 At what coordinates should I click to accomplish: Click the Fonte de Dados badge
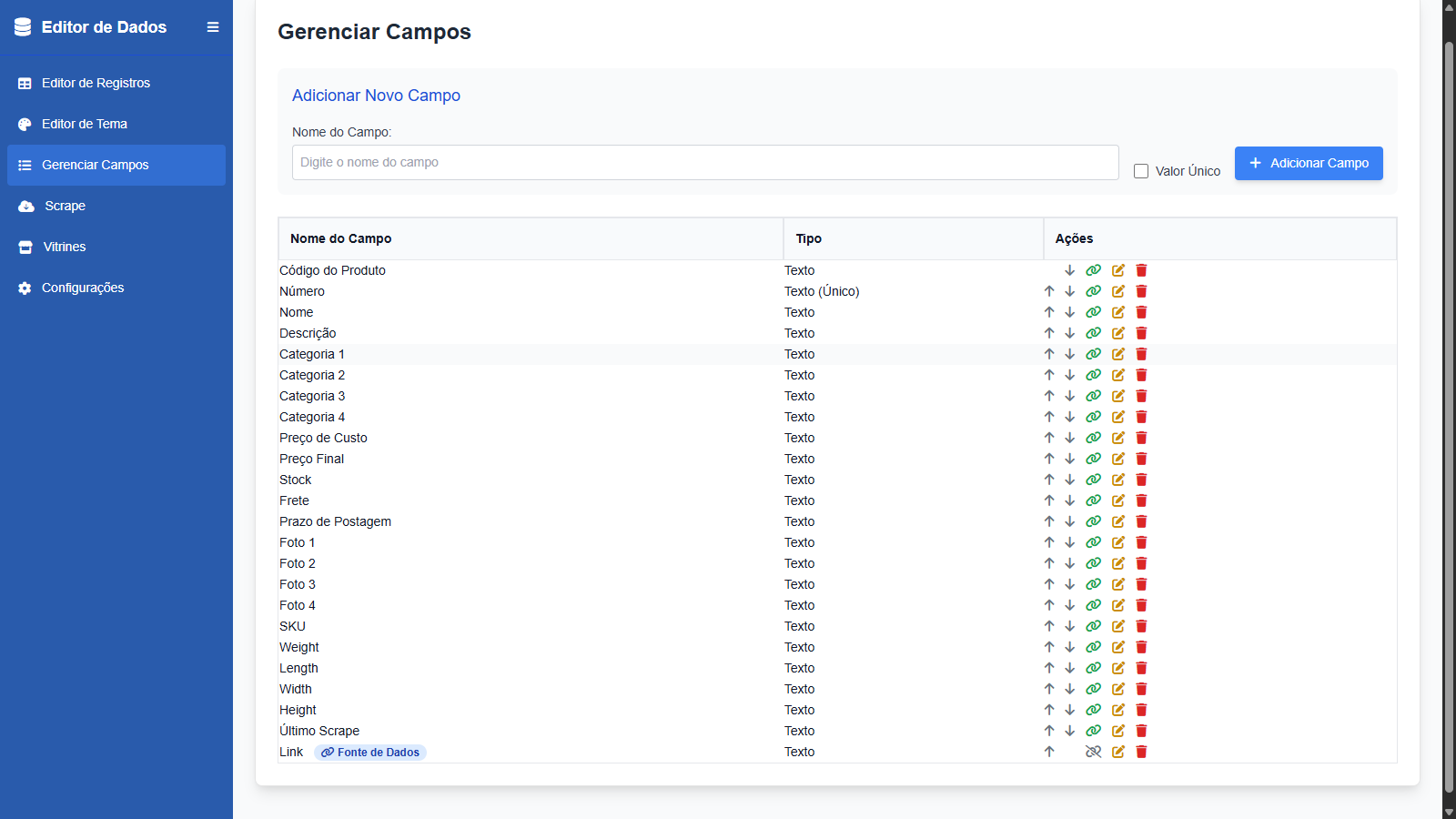click(370, 753)
